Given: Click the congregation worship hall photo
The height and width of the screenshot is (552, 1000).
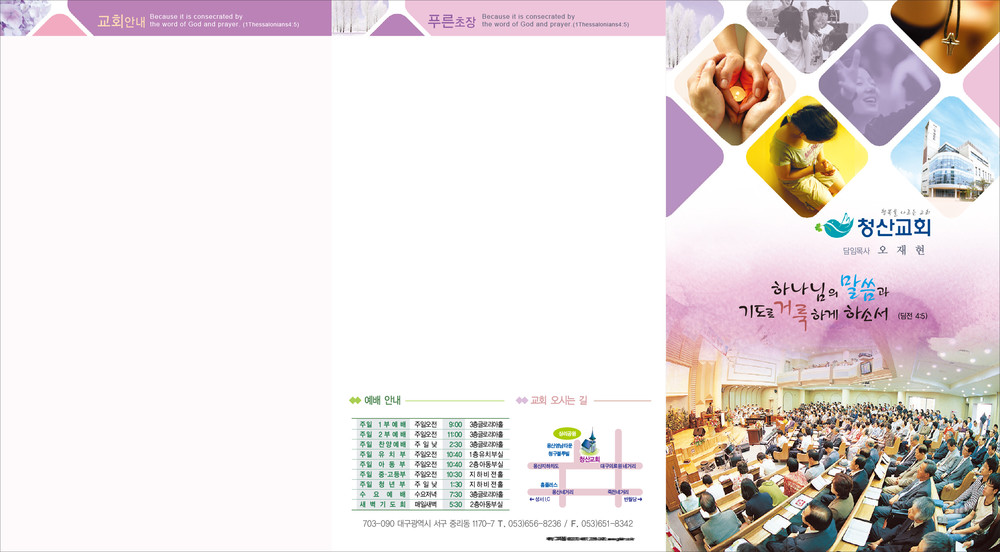Looking at the screenshot, I should pos(832,450).
